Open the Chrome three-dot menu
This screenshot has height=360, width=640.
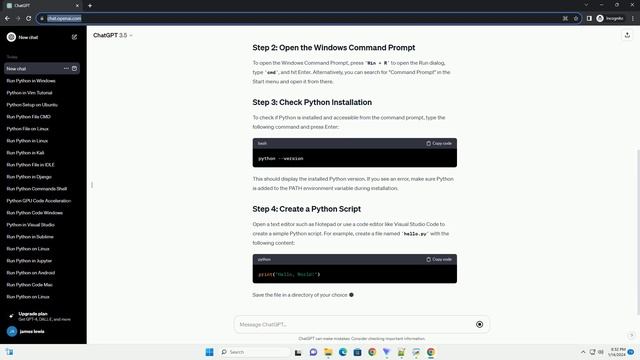[x=633, y=18]
